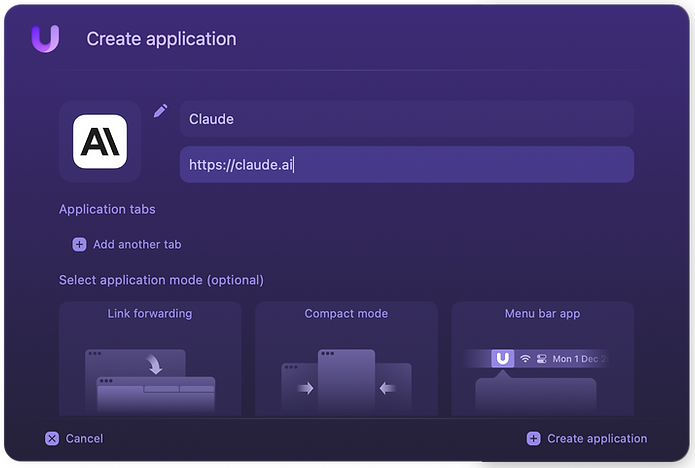Click the pencil icon to edit app icon
The image size is (695, 468).
point(160,110)
